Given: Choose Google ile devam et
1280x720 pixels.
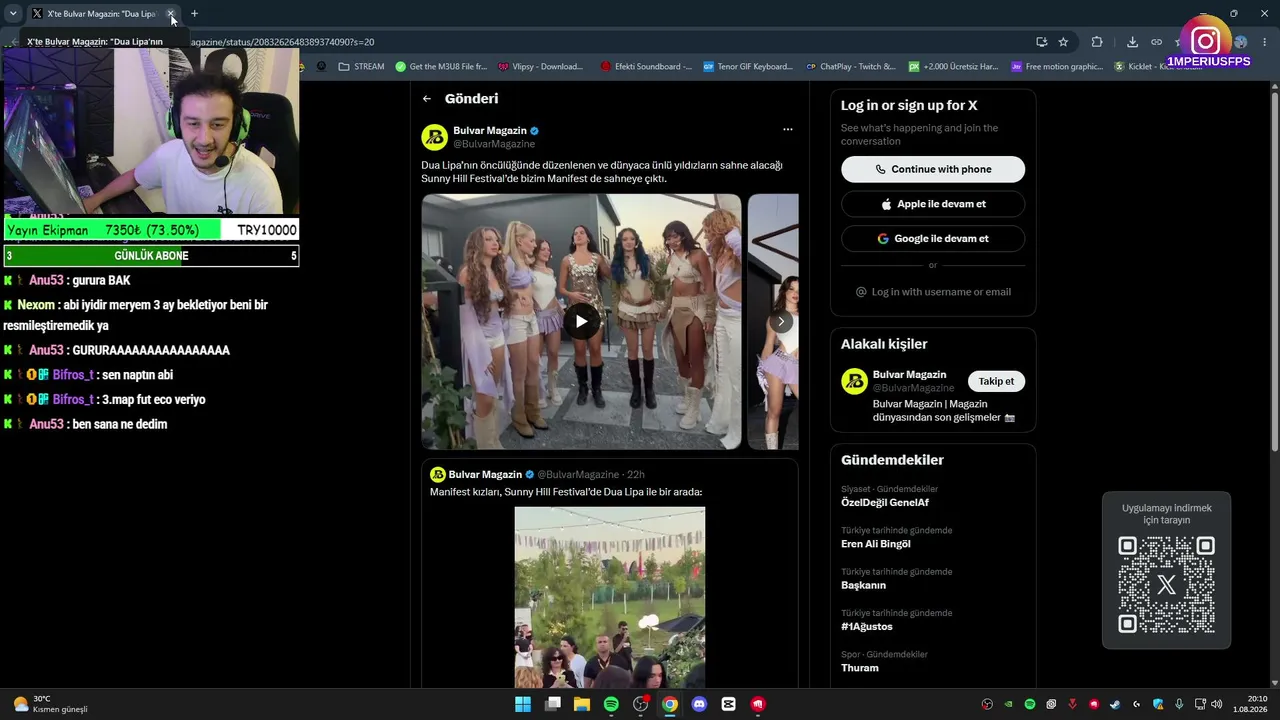Looking at the screenshot, I should pyautogui.click(x=933, y=239).
